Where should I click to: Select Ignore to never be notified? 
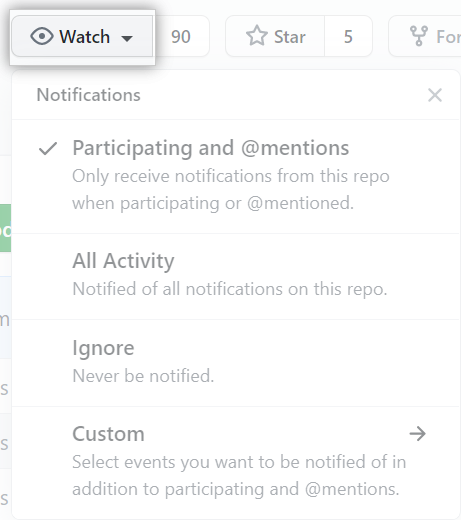coord(236,363)
